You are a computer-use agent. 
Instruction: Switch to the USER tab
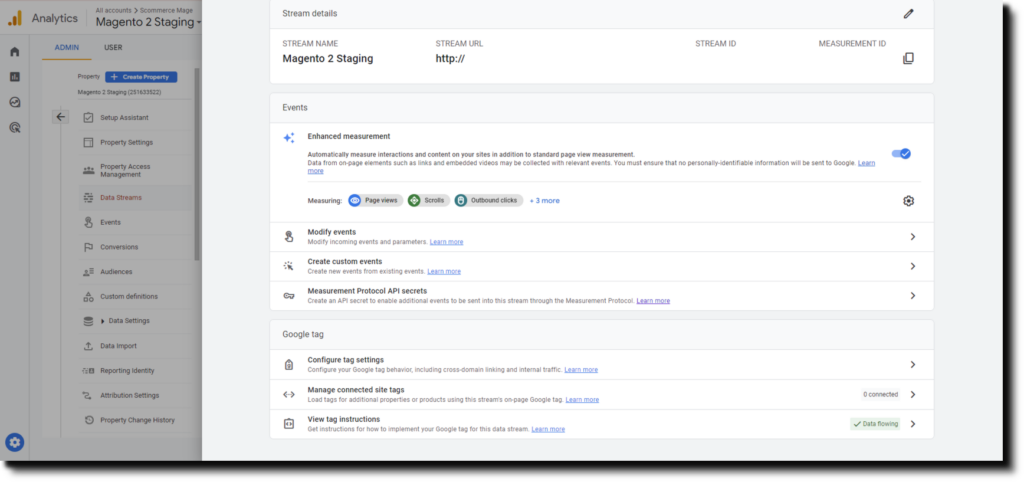click(x=113, y=48)
